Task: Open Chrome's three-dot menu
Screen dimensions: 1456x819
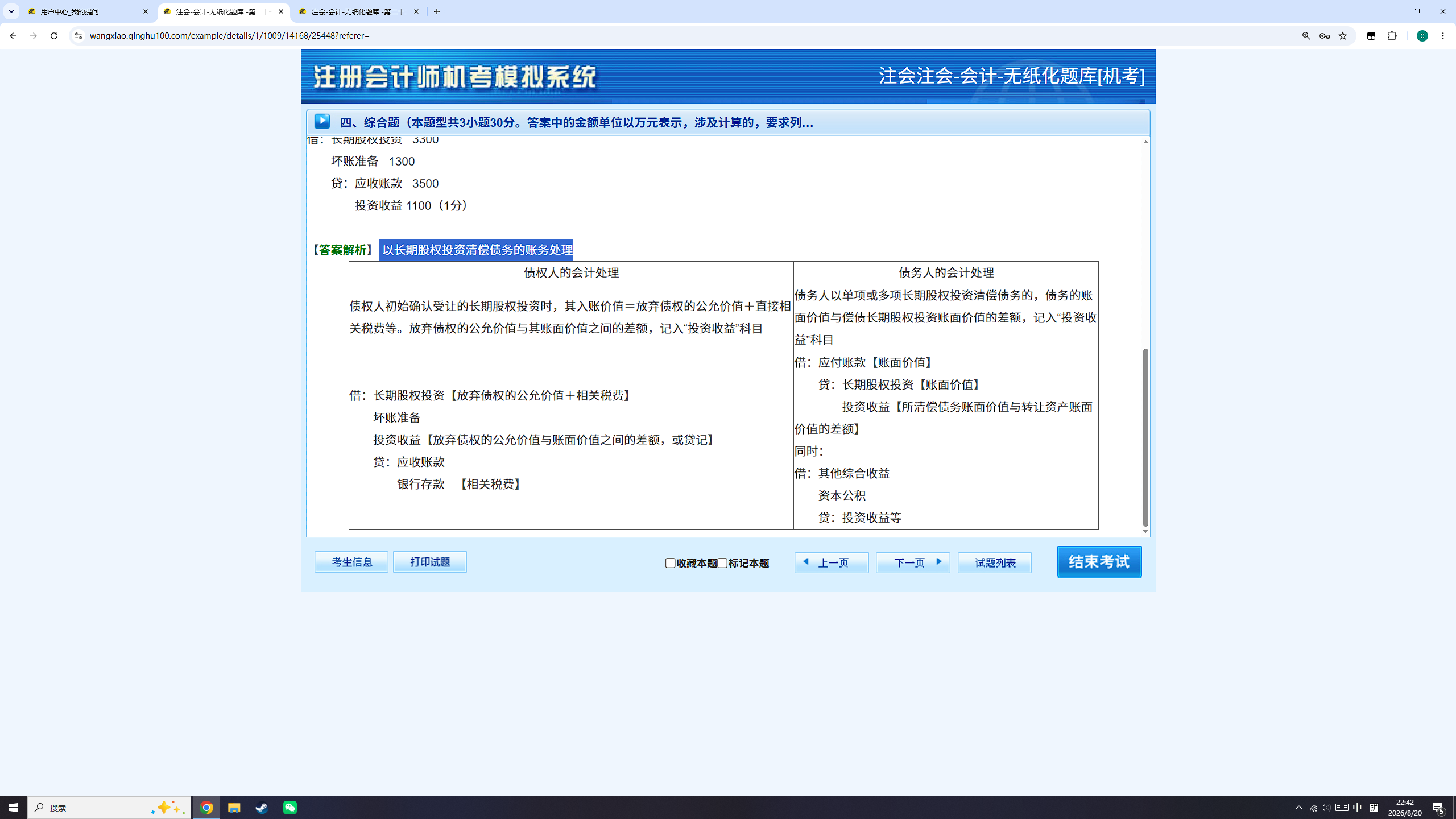Action: (1443, 36)
